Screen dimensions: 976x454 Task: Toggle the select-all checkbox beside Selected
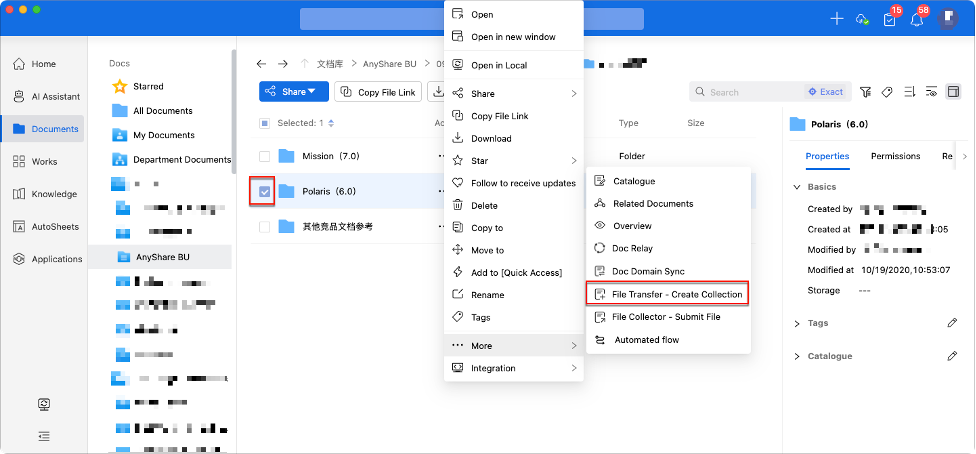264,124
